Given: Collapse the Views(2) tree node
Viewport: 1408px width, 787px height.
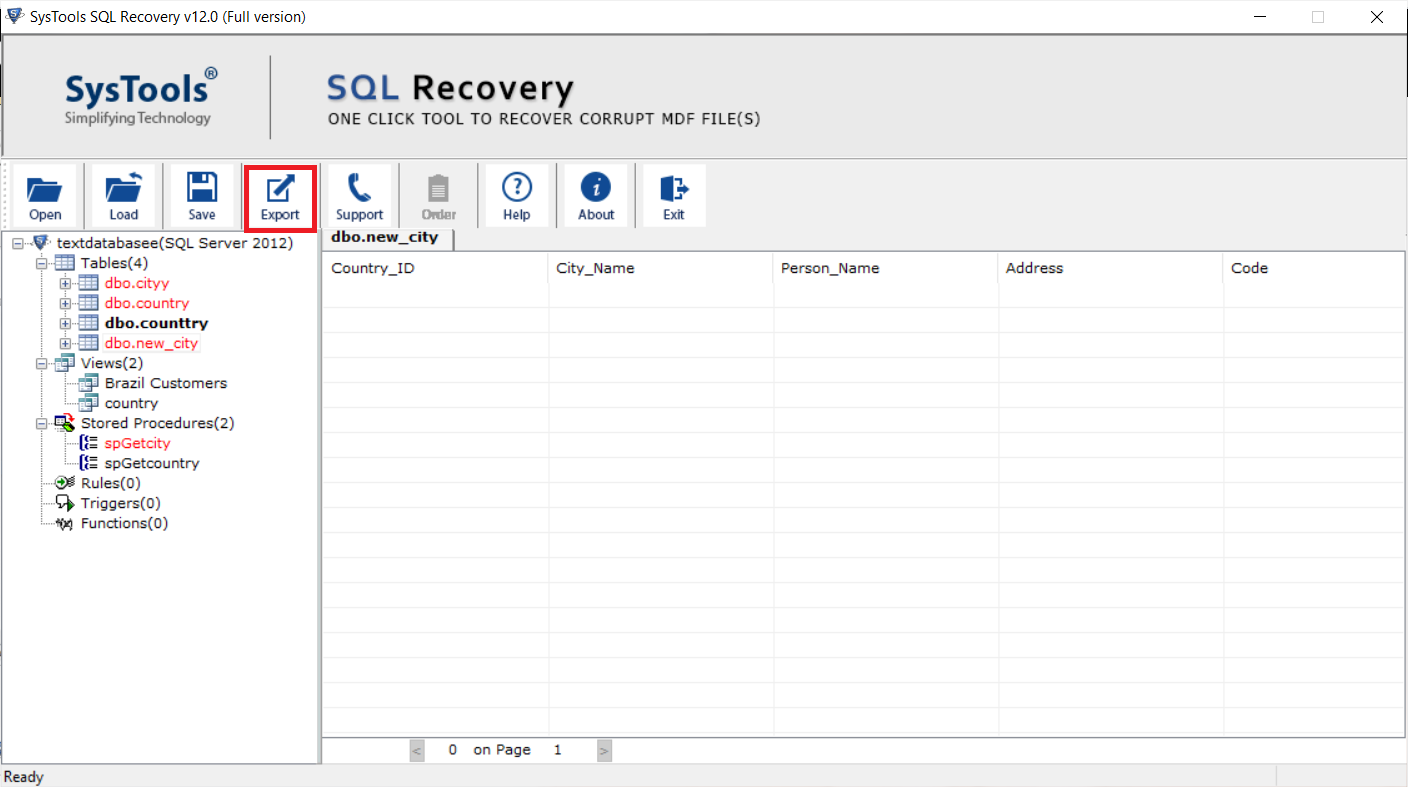Looking at the screenshot, I should pos(42,364).
